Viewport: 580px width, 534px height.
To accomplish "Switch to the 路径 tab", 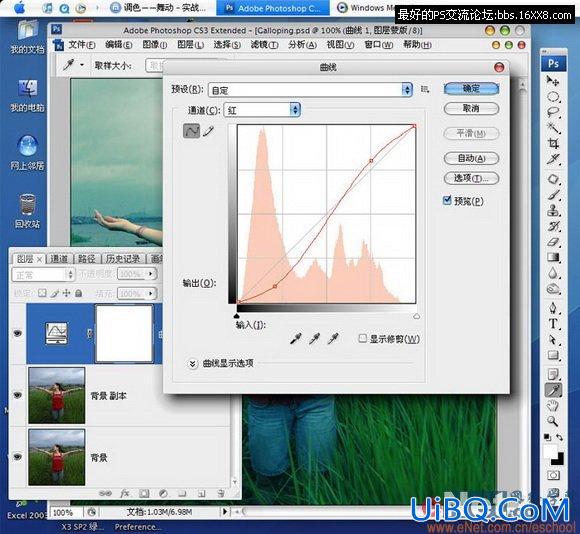I will pos(87,258).
